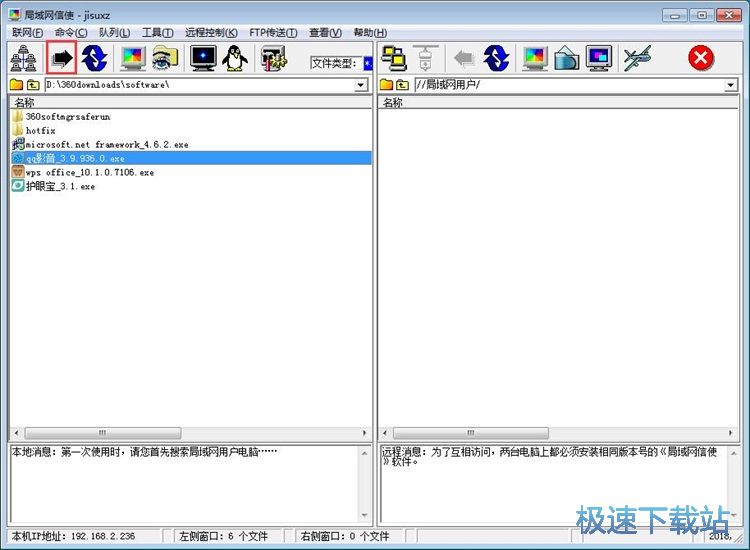Expand the right path dropdown //局域网用户/
The image size is (750, 550).
click(x=730, y=85)
